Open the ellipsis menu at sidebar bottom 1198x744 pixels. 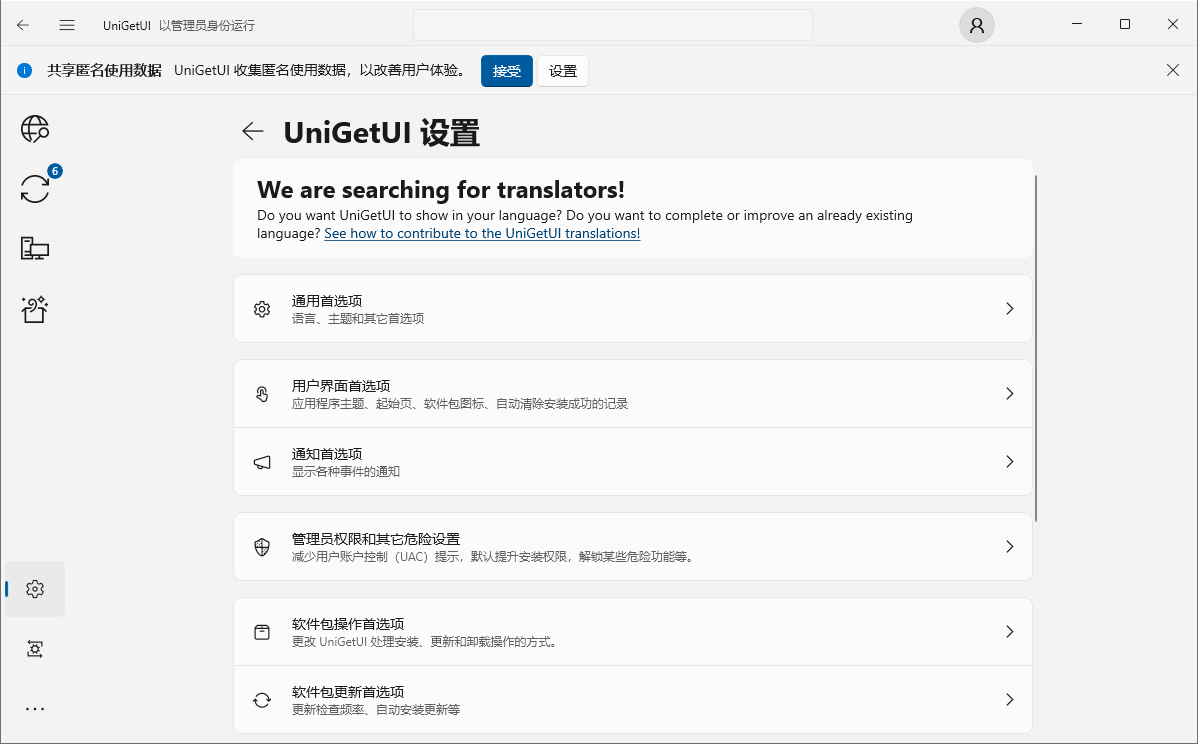35,708
